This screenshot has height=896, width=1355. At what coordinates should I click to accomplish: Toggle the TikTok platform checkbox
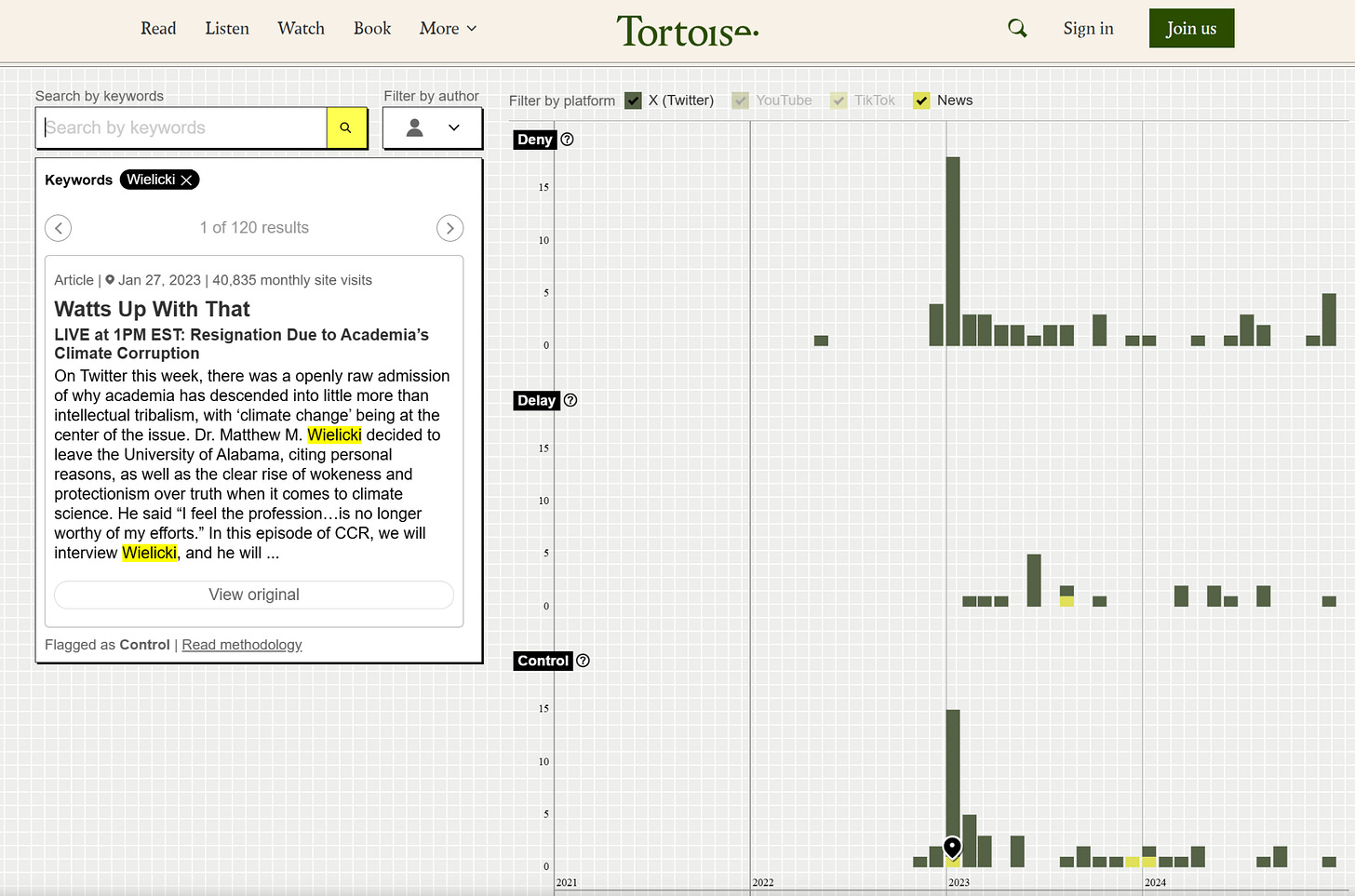click(x=838, y=100)
